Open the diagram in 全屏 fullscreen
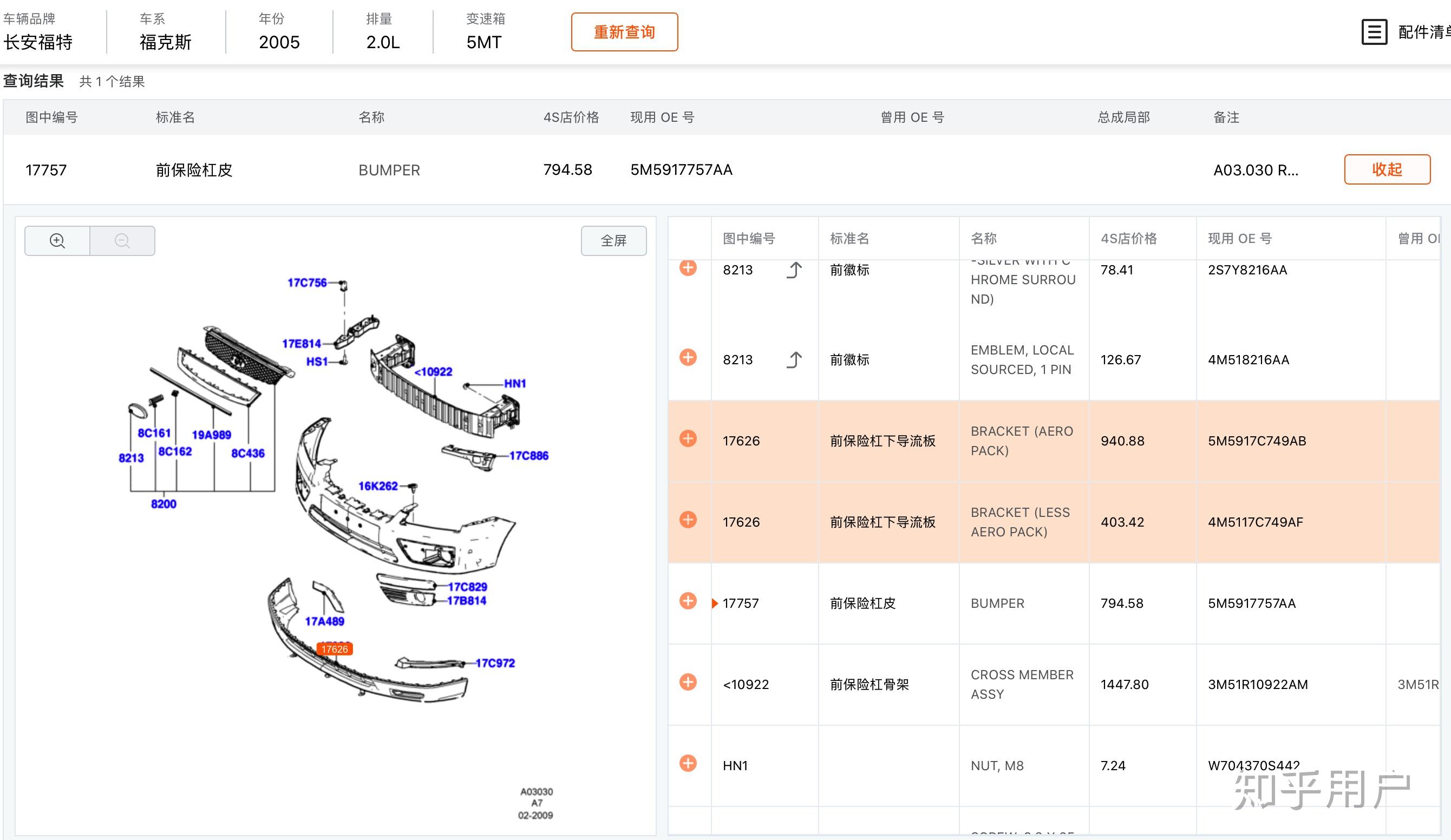The height and width of the screenshot is (840, 1451). pyautogui.click(x=613, y=241)
